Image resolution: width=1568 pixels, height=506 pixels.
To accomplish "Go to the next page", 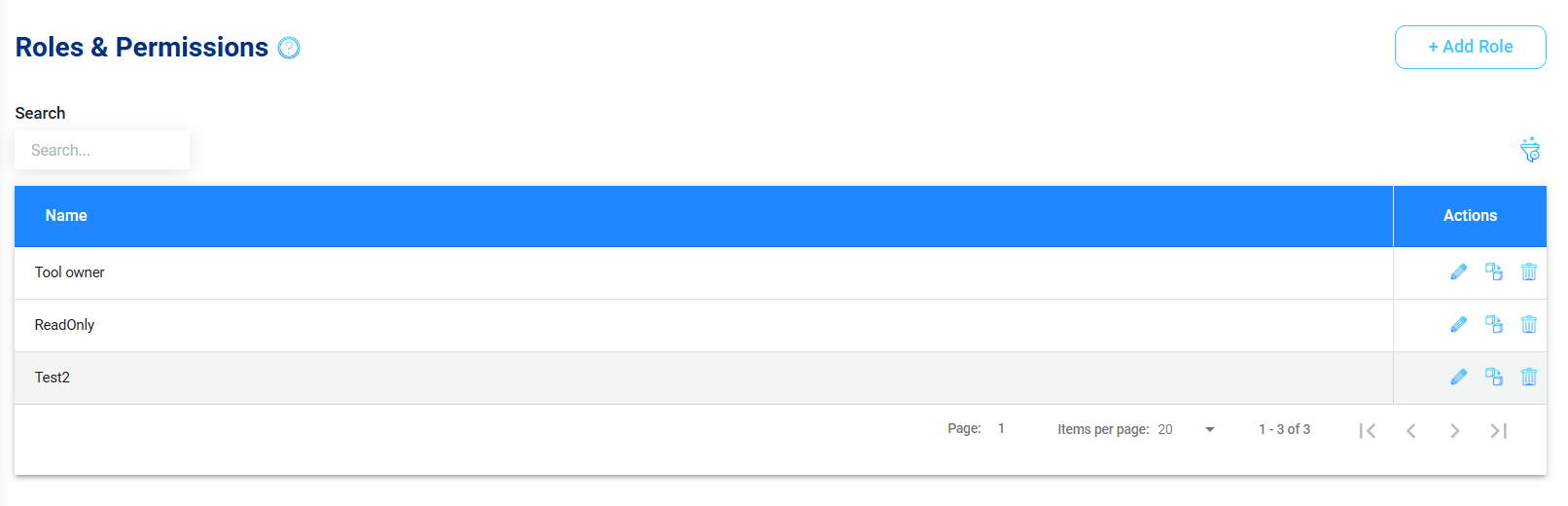I will [x=1454, y=430].
